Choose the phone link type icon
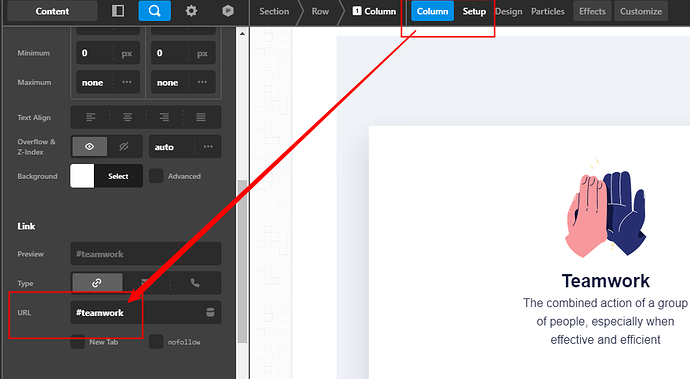This screenshot has width=690, height=379. coord(195,283)
